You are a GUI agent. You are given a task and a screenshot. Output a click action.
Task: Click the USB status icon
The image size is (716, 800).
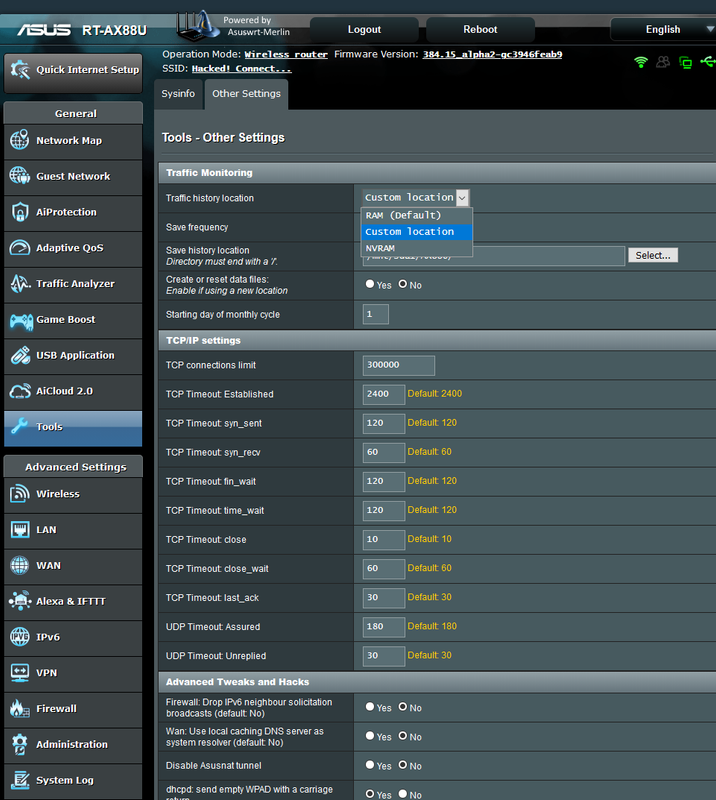click(x=708, y=62)
